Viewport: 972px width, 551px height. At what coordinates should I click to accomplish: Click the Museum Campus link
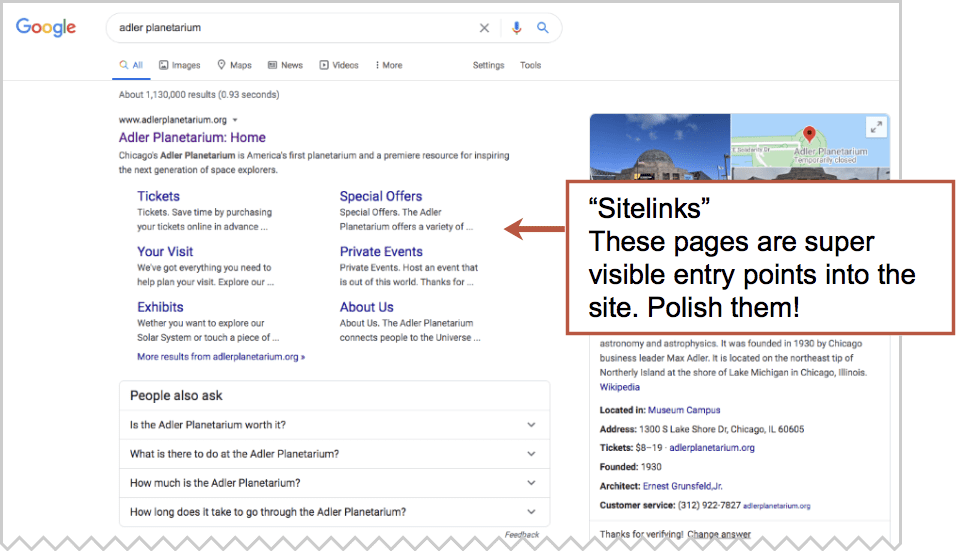(684, 410)
